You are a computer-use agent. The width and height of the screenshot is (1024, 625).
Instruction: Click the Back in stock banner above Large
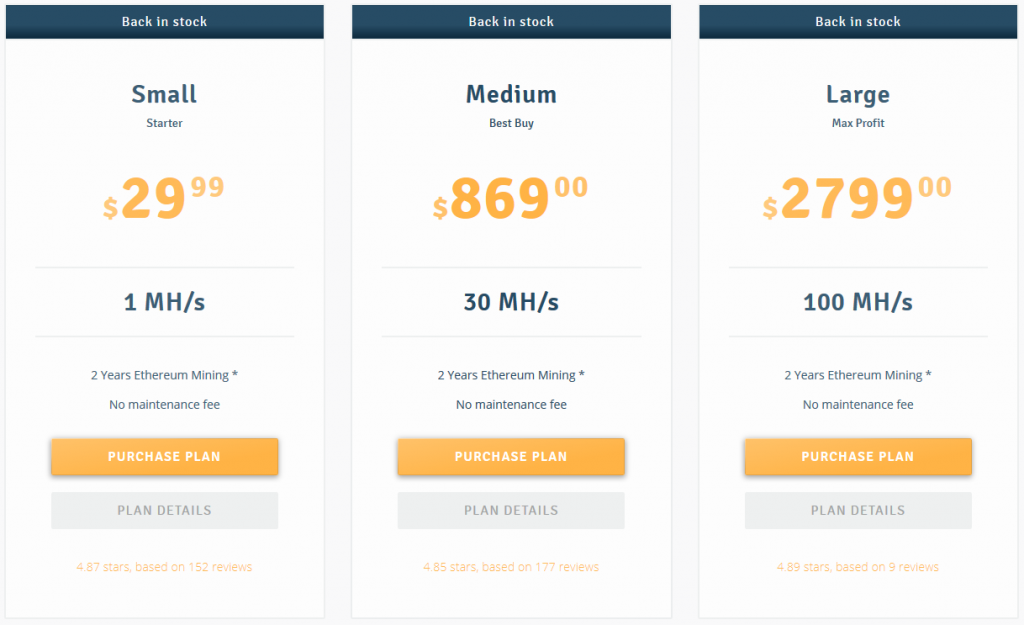coord(858,22)
